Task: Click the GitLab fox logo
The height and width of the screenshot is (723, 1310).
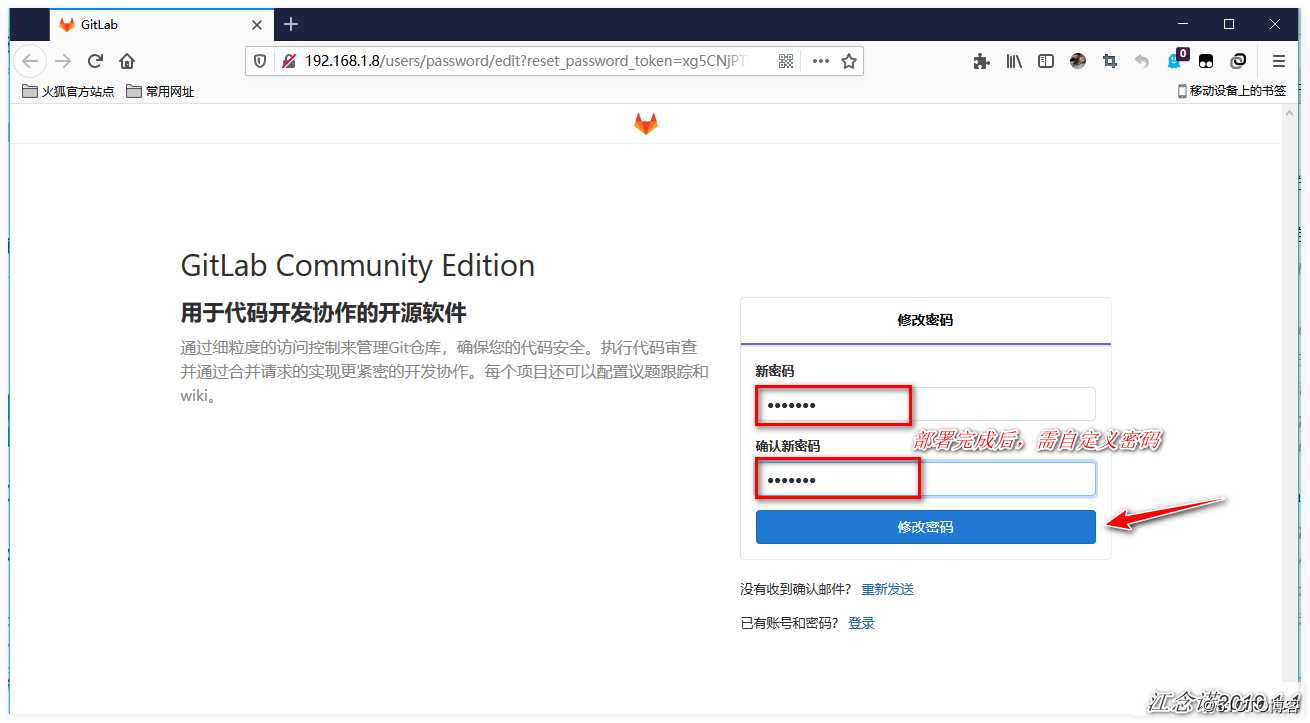Action: 646,124
